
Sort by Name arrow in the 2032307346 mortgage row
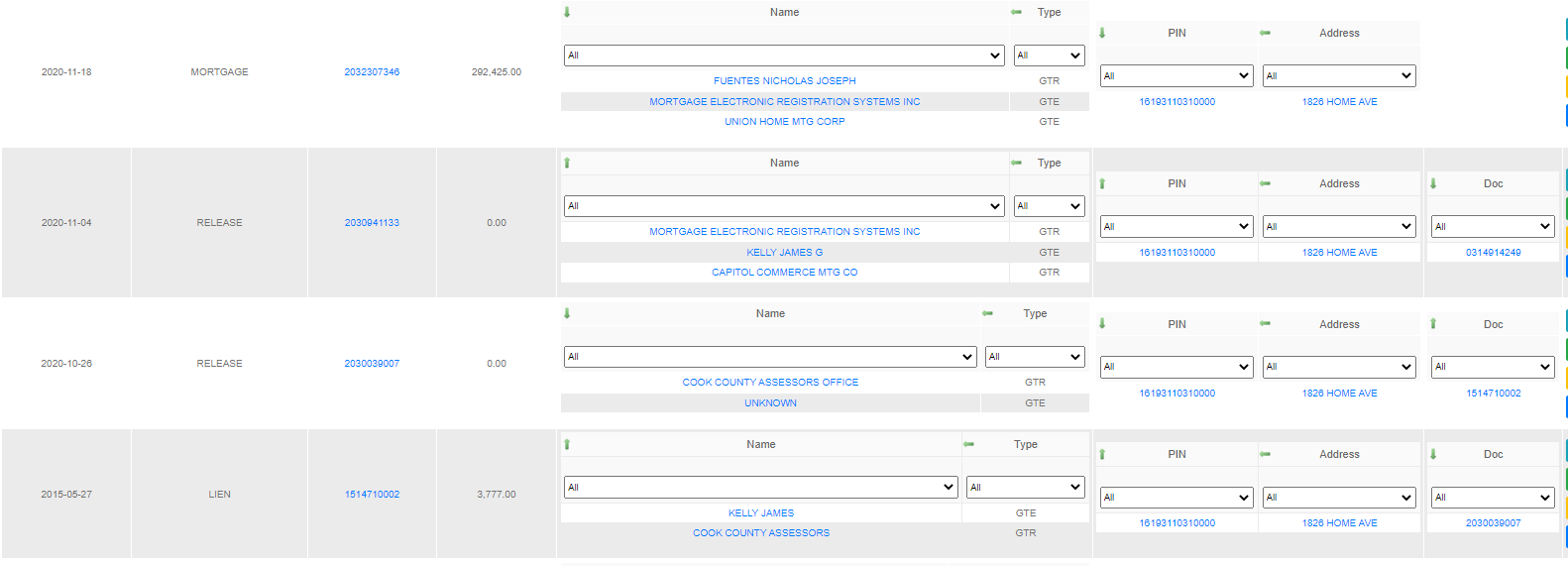coord(567,13)
